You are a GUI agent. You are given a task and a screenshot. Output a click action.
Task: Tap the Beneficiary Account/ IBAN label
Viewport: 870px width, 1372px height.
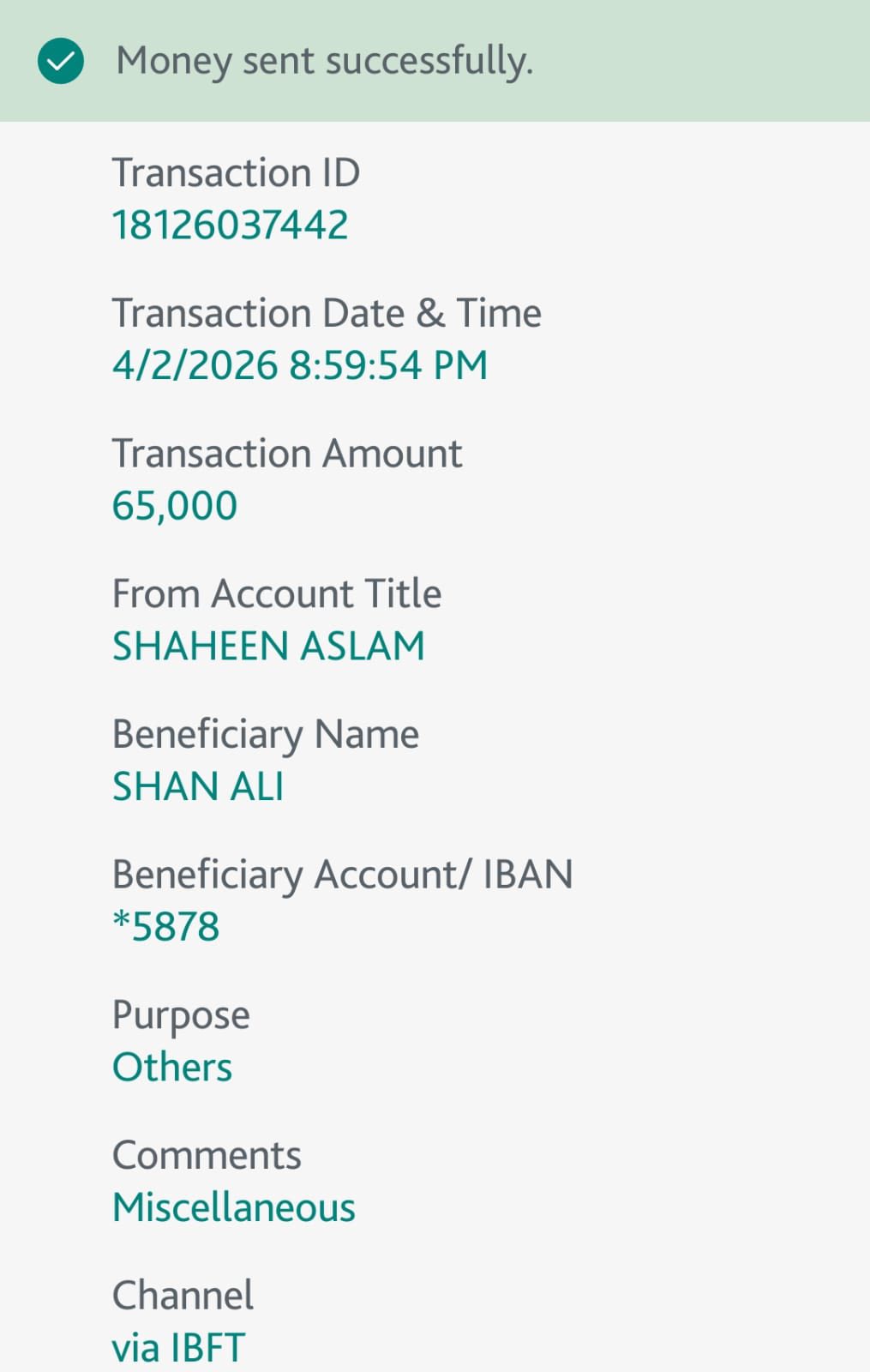click(343, 876)
